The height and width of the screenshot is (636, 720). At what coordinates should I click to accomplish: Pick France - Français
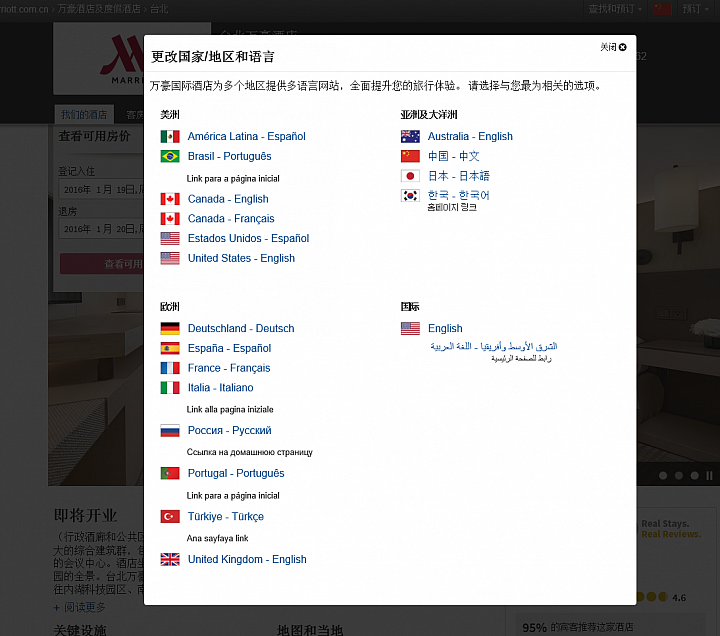[229, 368]
